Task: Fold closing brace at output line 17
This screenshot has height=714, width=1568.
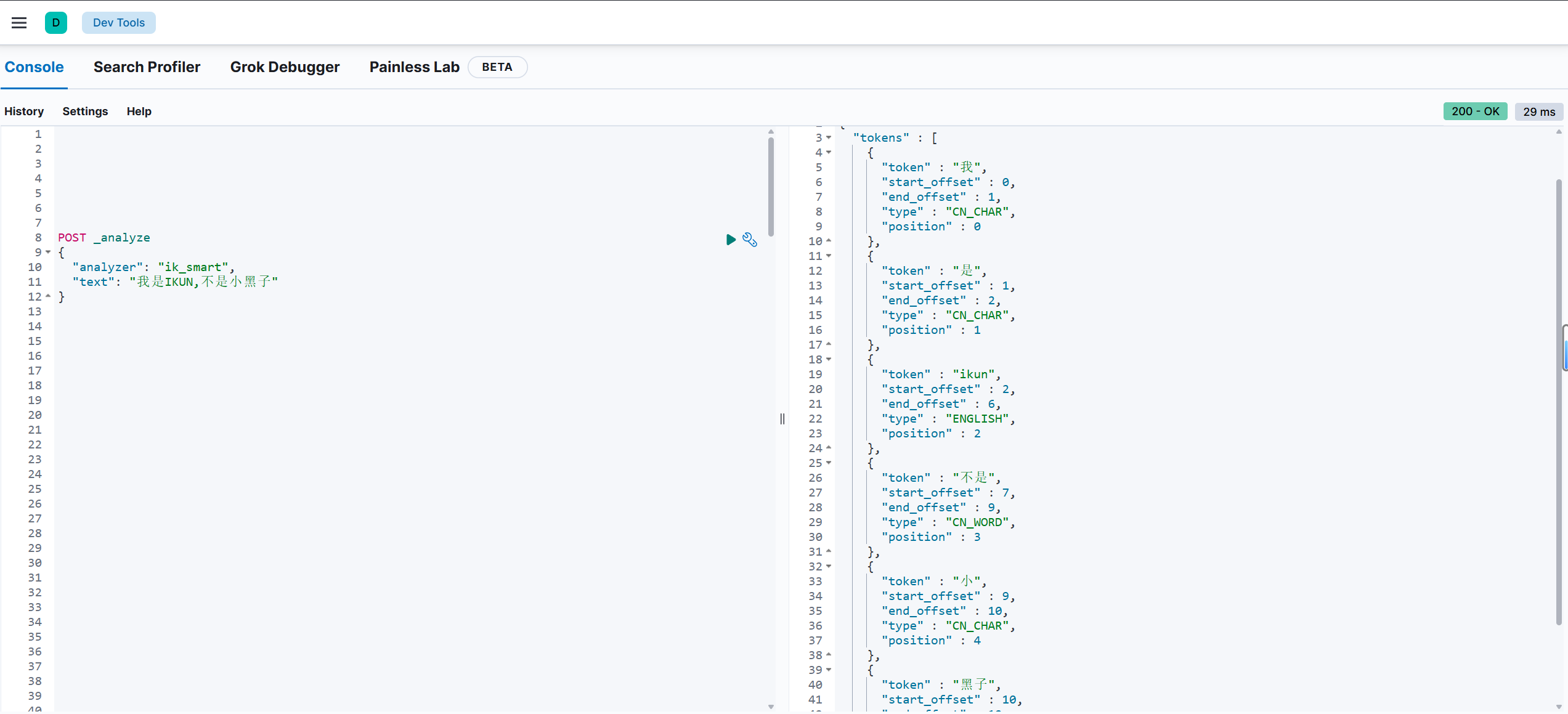Action: click(829, 344)
